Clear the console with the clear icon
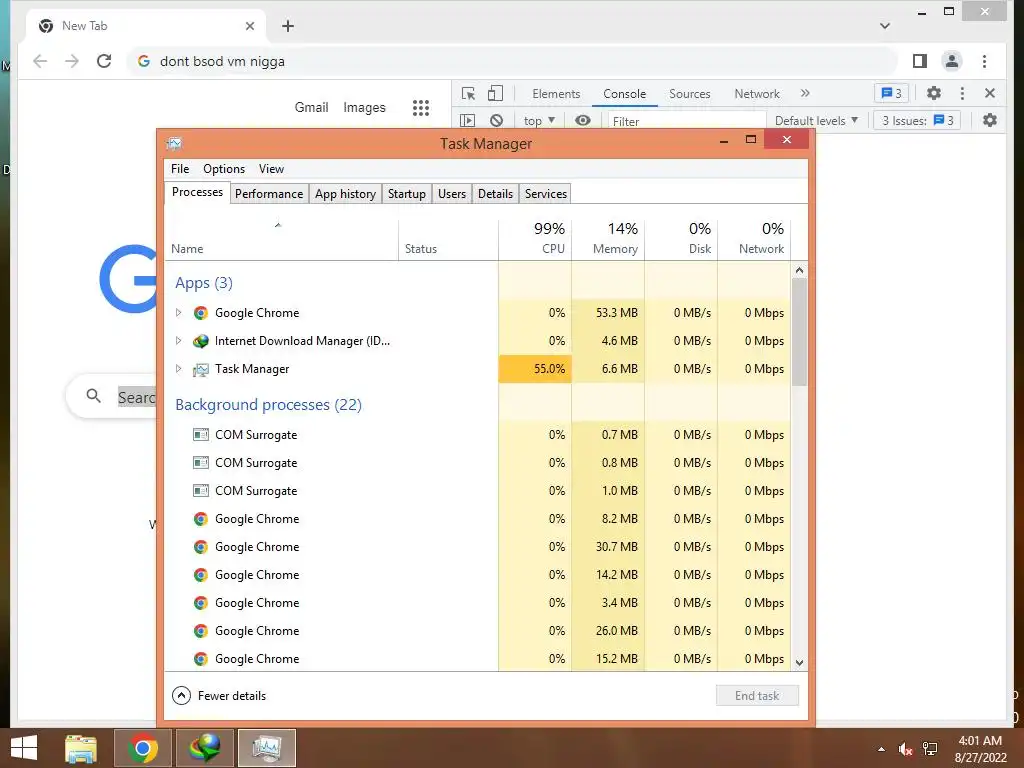 coord(496,121)
